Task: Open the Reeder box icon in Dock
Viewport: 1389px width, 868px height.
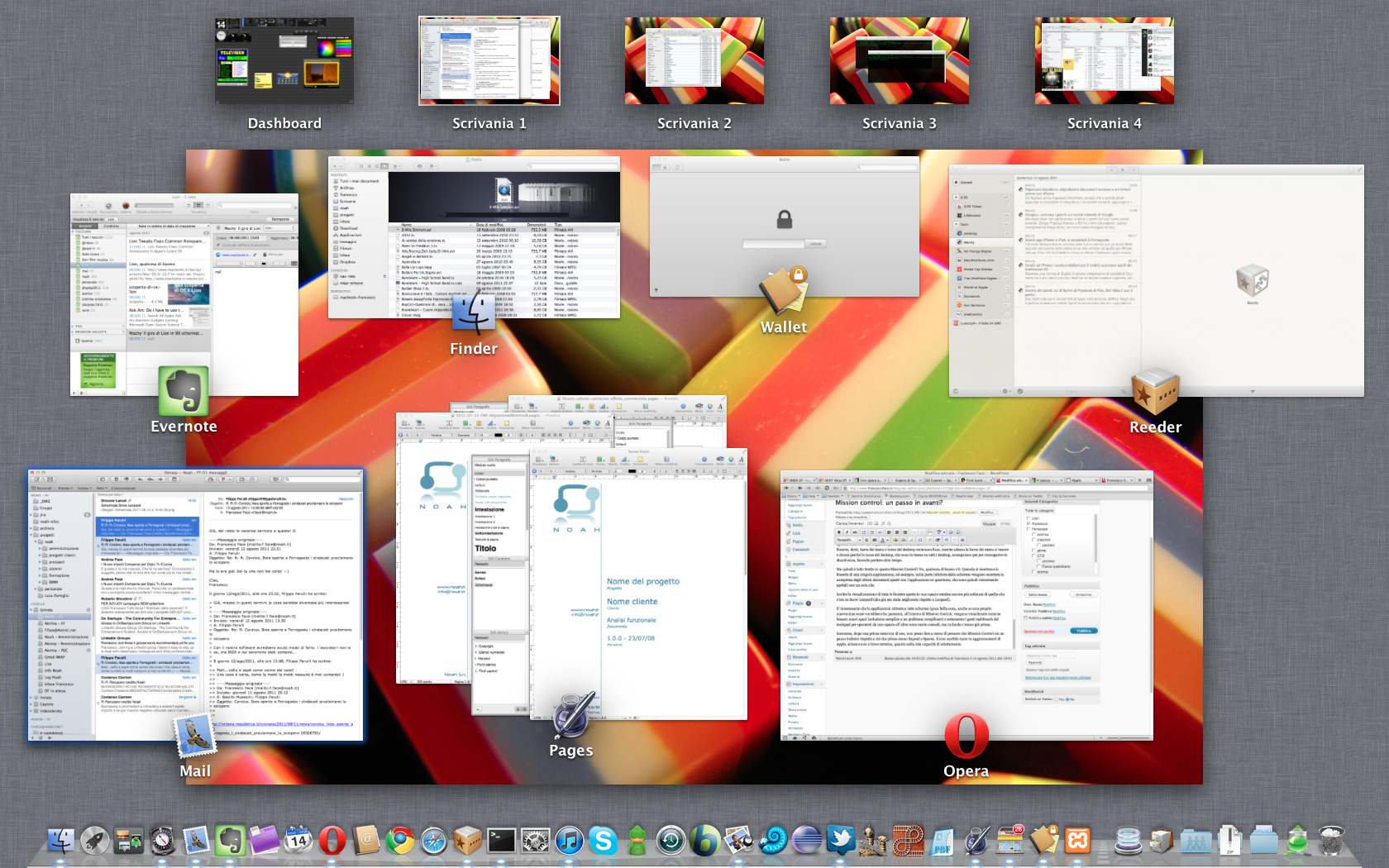Action: click(467, 841)
